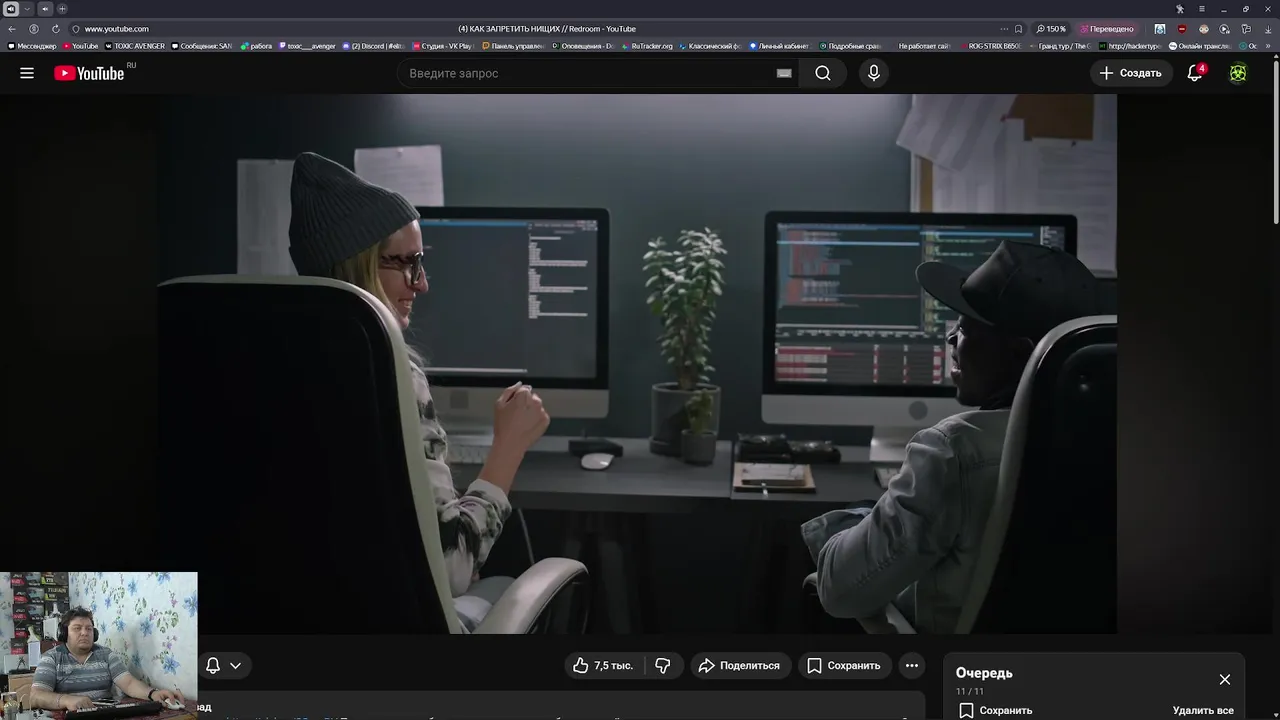Image resolution: width=1280 pixels, height=720 pixels.
Task: Close the Очередь queue panel
Action: [x=1225, y=679]
